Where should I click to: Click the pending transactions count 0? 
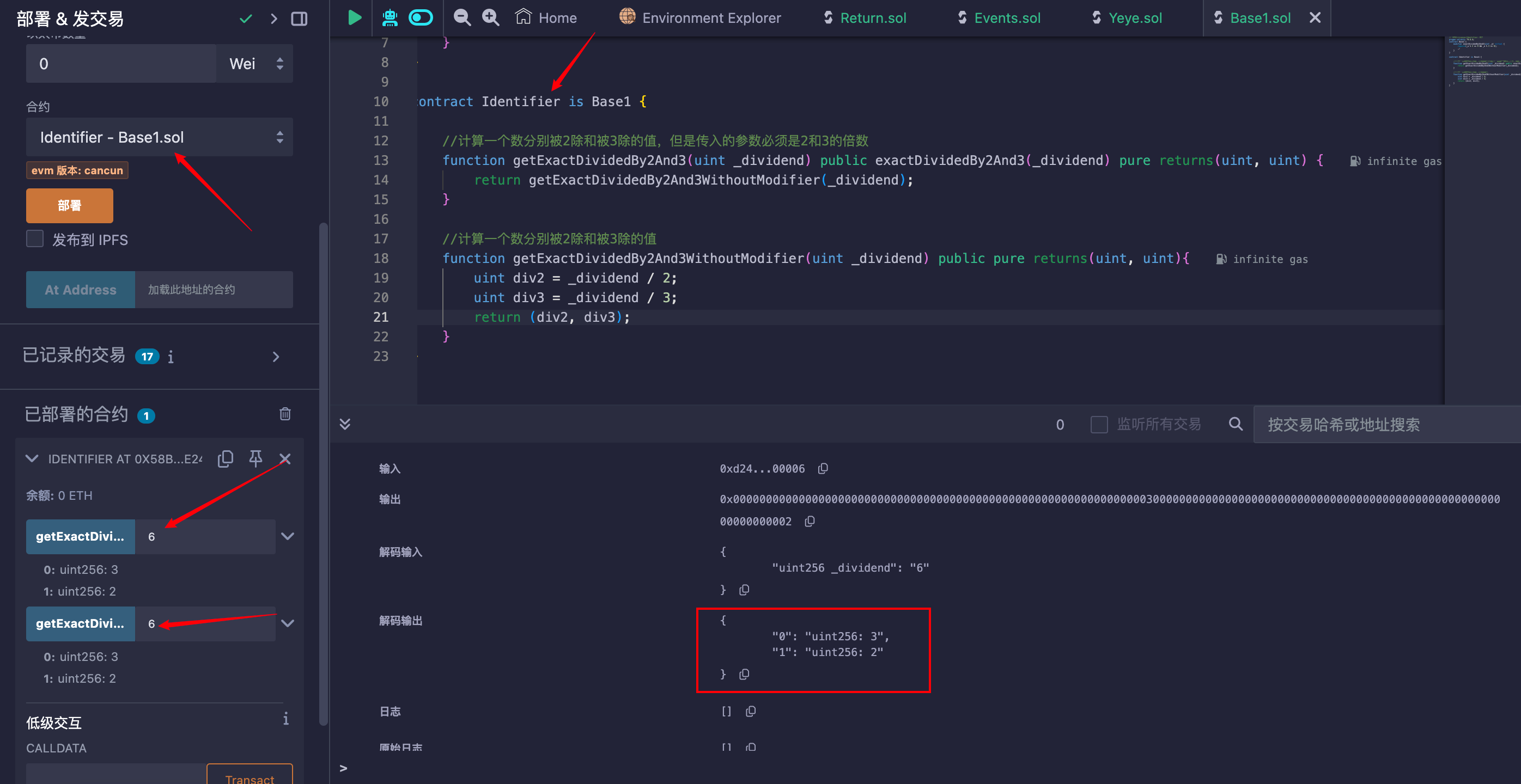point(1060,425)
